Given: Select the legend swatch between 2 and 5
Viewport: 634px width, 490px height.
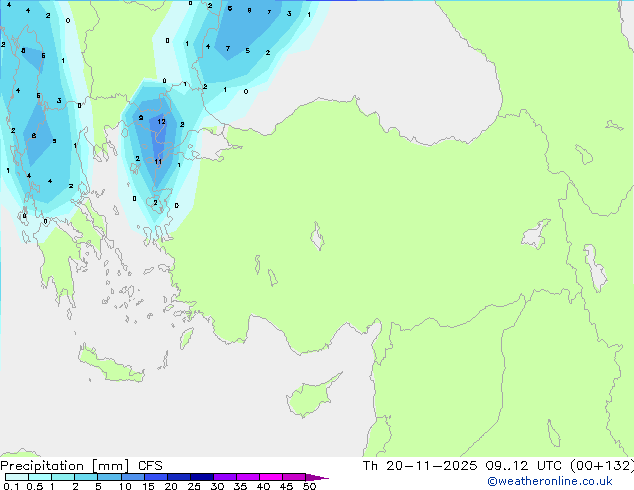Looking at the screenshot, I should [x=86, y=477].
